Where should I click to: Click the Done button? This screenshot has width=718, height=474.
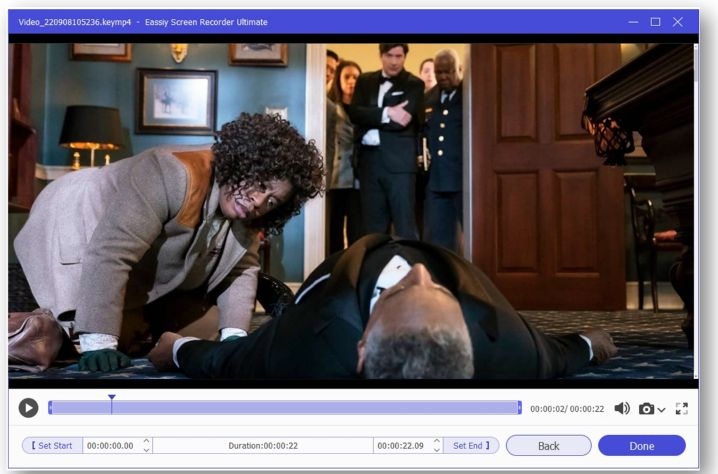[642, 446]
